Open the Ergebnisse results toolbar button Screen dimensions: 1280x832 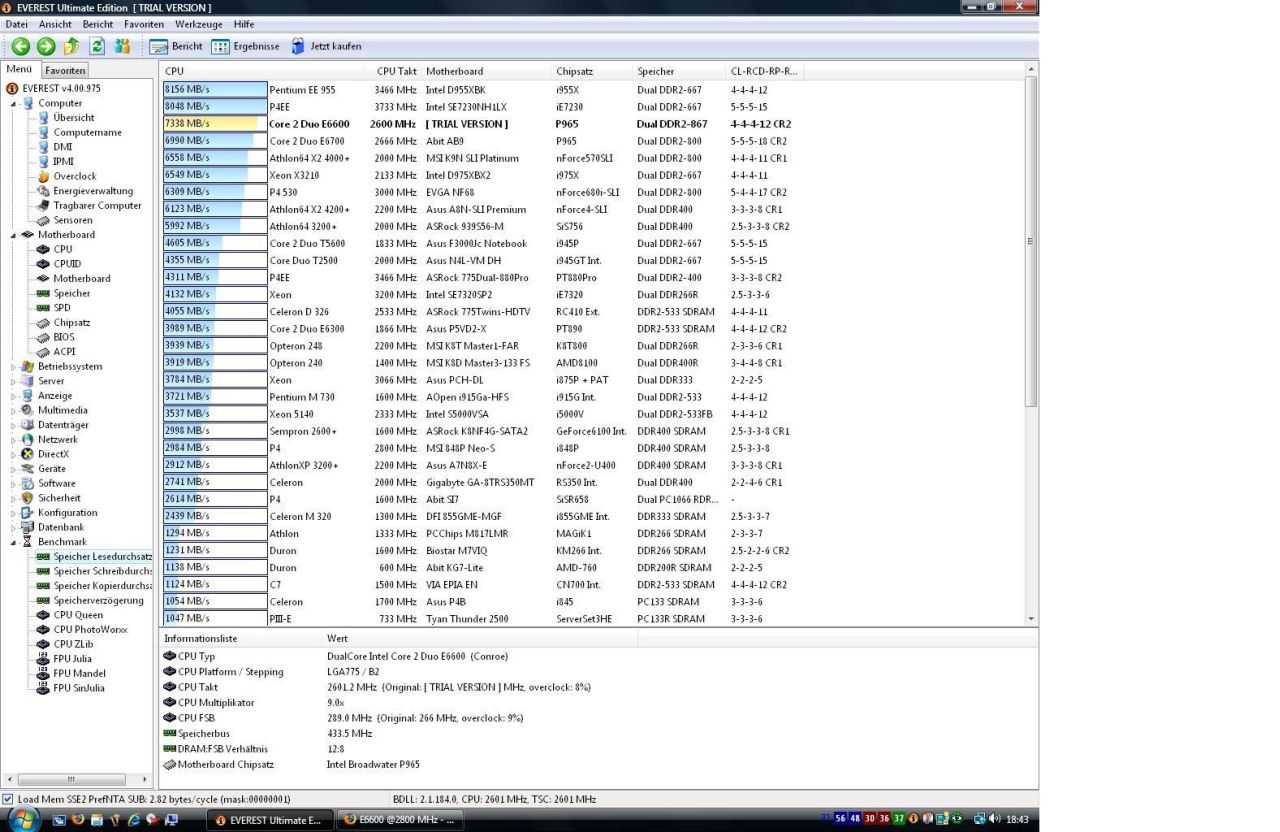[x=246, y=46]
